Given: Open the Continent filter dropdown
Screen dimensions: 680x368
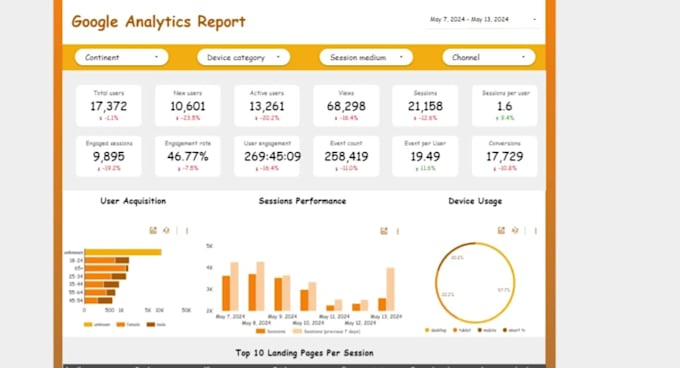Looking at the screenshot, I should (x=121, y=57).
